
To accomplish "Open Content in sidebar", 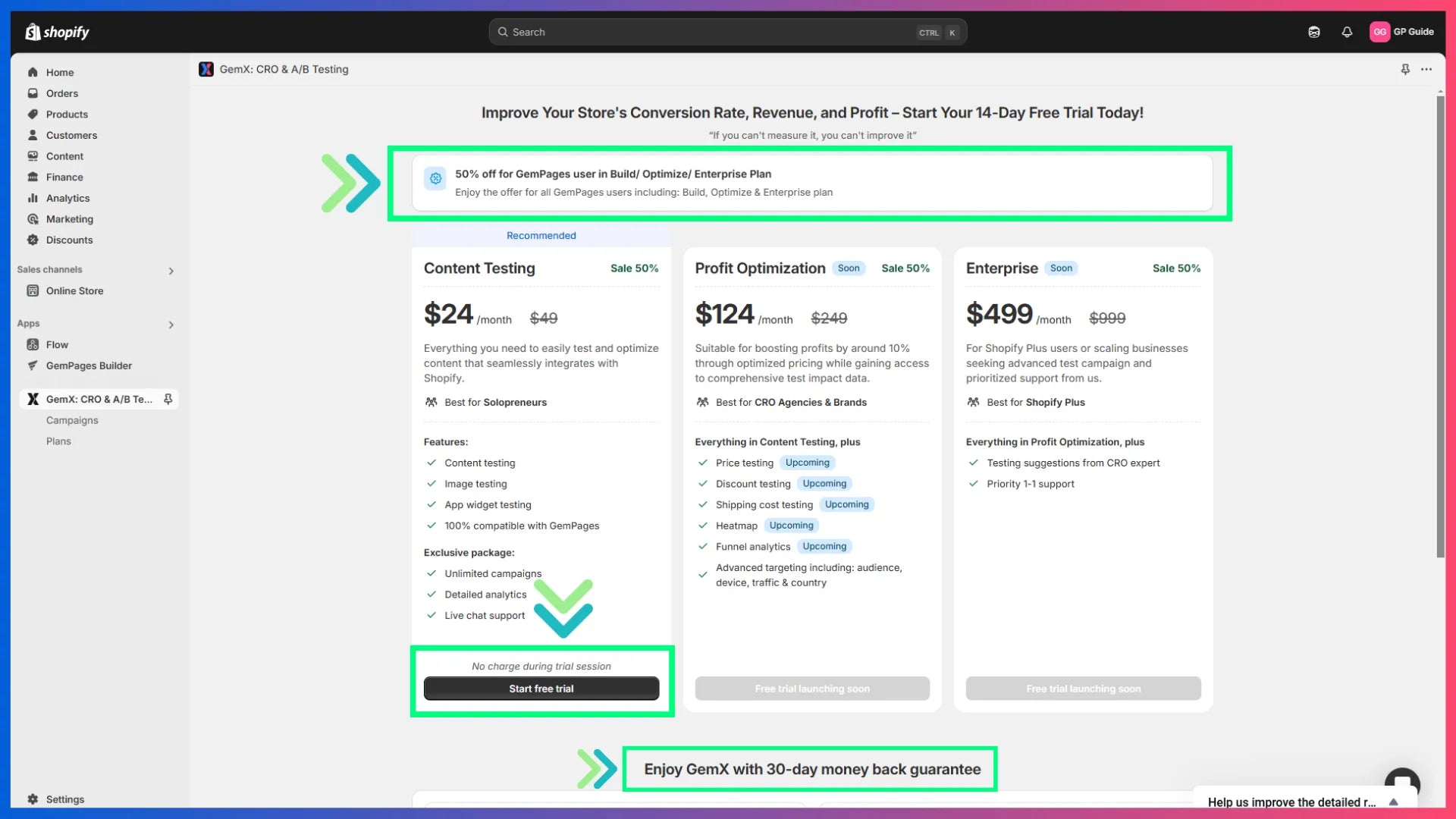I will [64, 156].
